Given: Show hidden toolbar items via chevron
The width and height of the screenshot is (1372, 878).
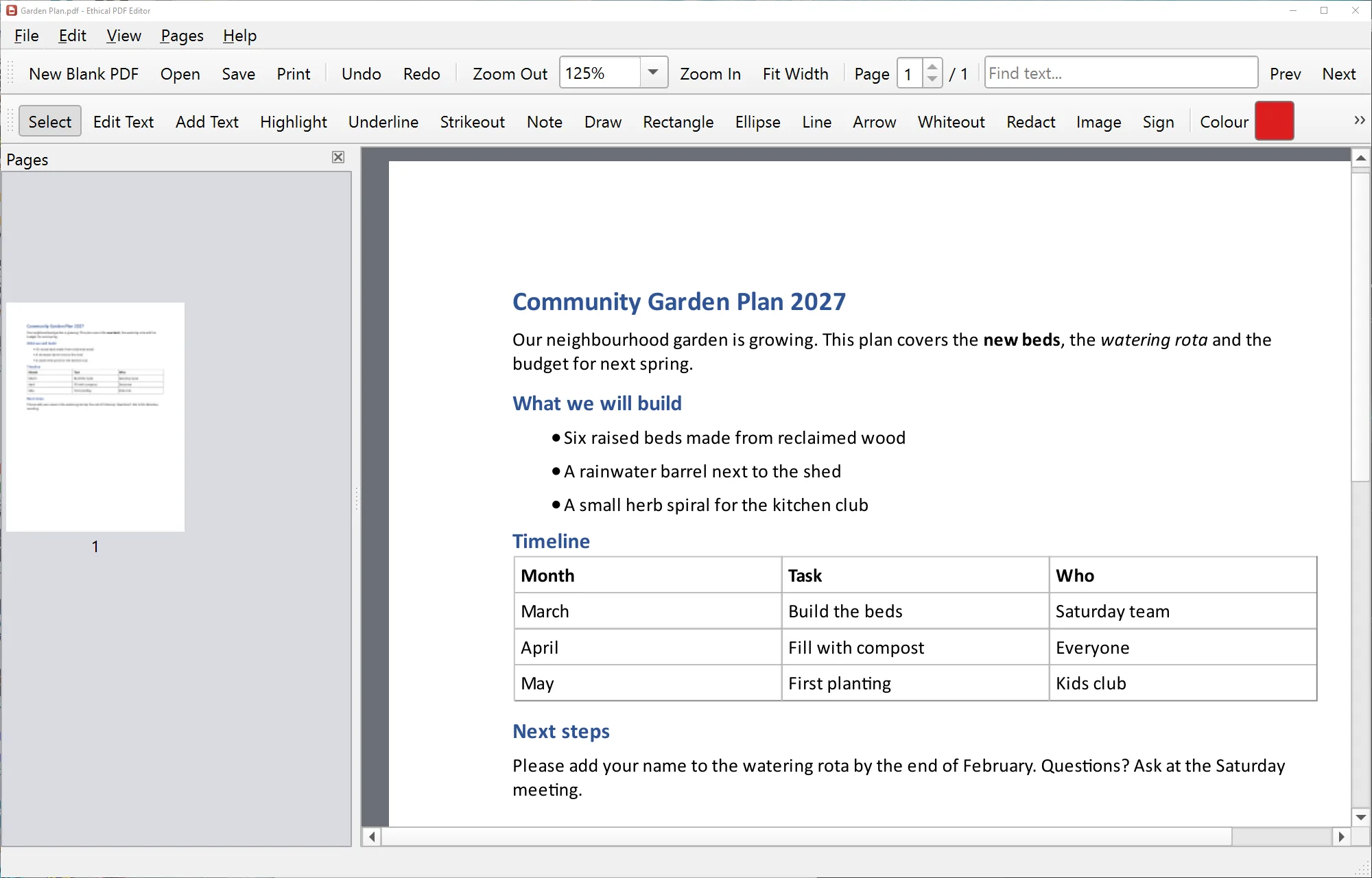Looking at the screenshot, I should 1359,121.
